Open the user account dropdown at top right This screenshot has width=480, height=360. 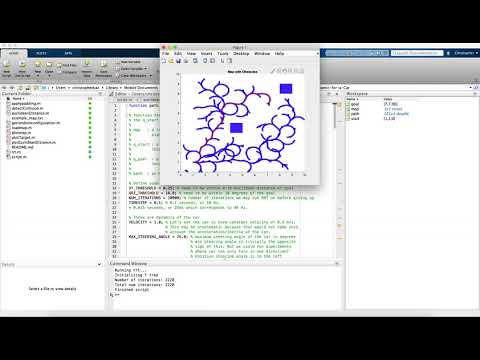coord(466,53)
